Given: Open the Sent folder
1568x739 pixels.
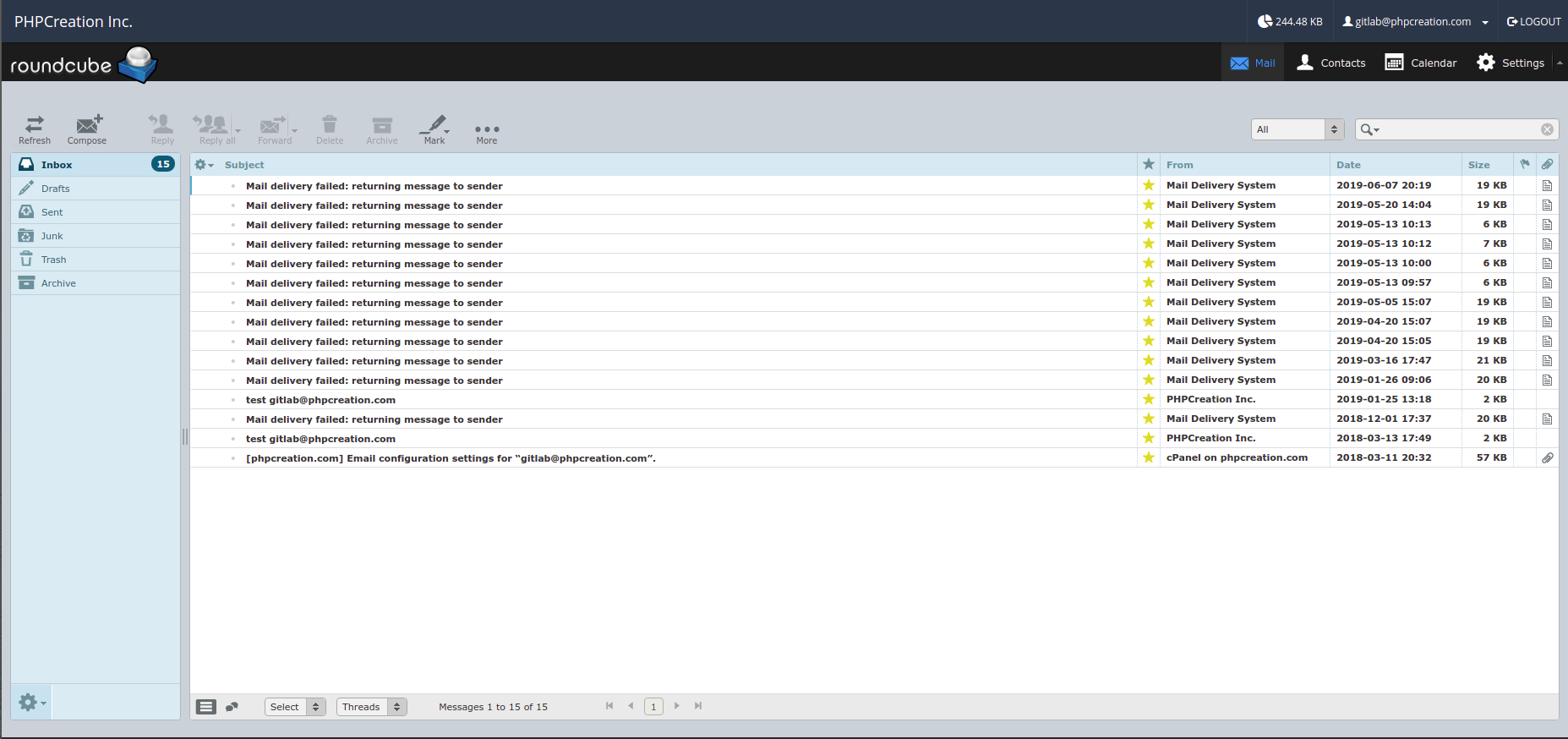Looking at the screenshot, I should pyautogui.click(x=52, y=212).
